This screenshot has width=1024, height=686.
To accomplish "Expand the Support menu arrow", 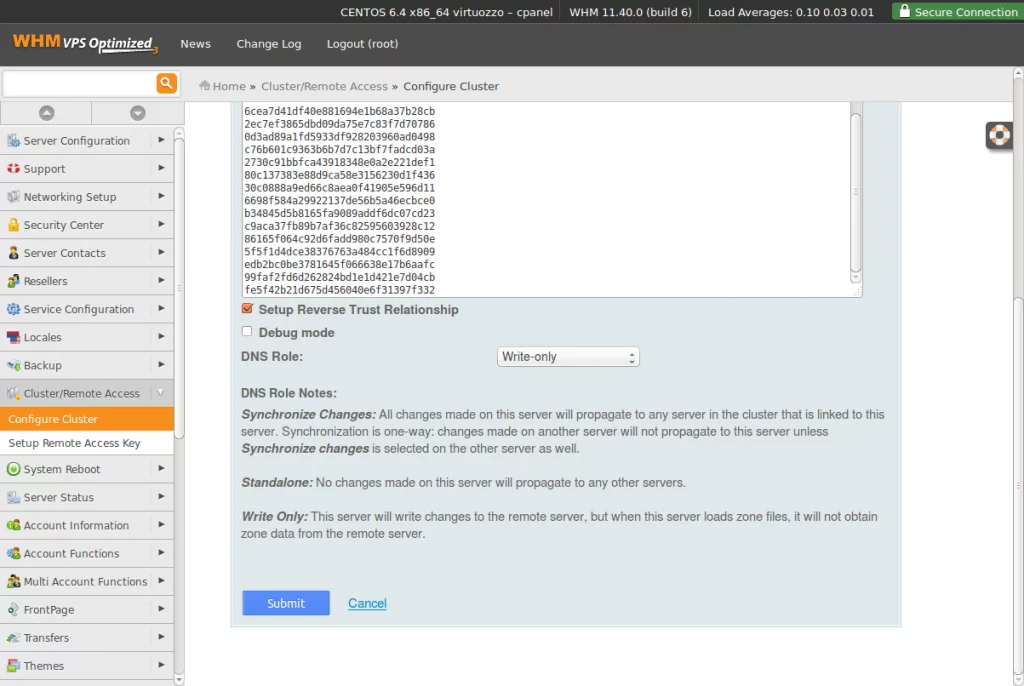I will click(x=161, y=168).
